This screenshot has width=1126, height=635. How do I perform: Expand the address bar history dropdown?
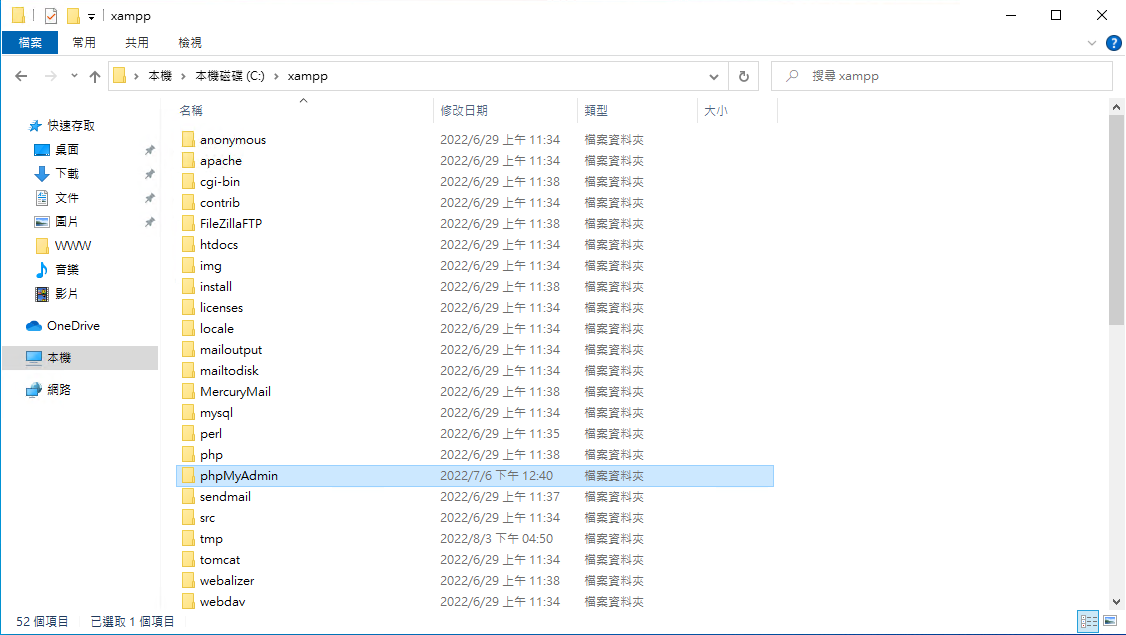pyautogui.click(x=713, y=76)
